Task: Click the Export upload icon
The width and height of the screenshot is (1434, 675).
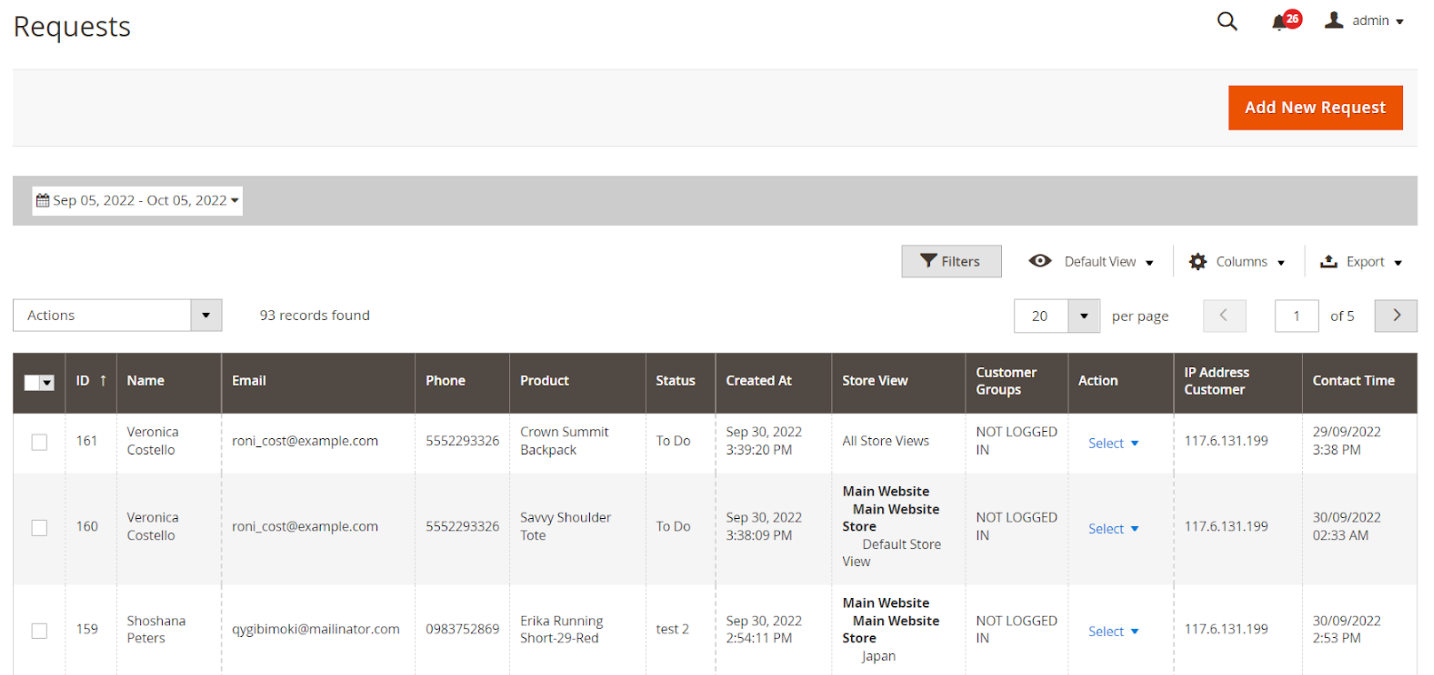Action: point(1328,261)
